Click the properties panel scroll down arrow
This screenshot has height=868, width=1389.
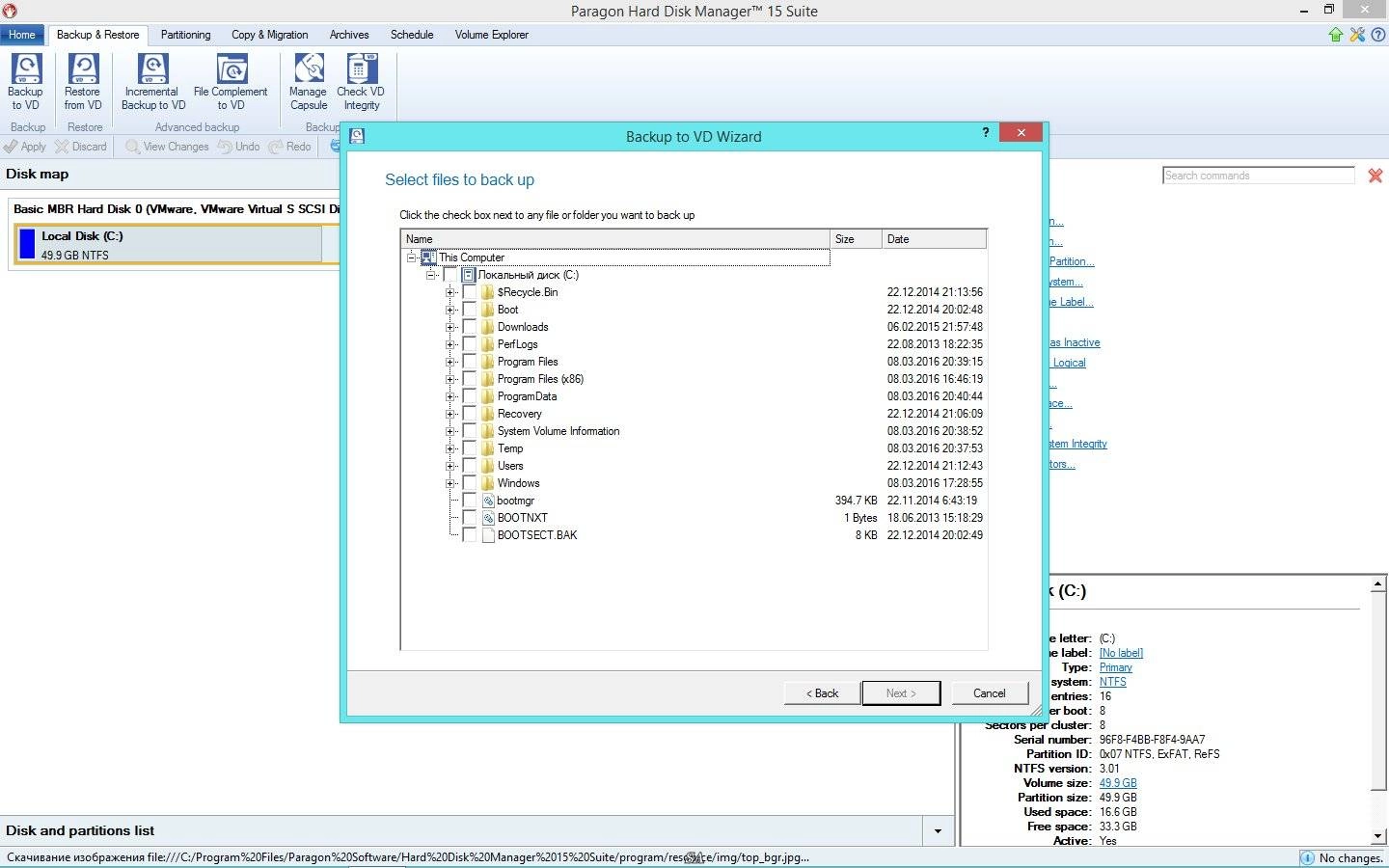1378,836
